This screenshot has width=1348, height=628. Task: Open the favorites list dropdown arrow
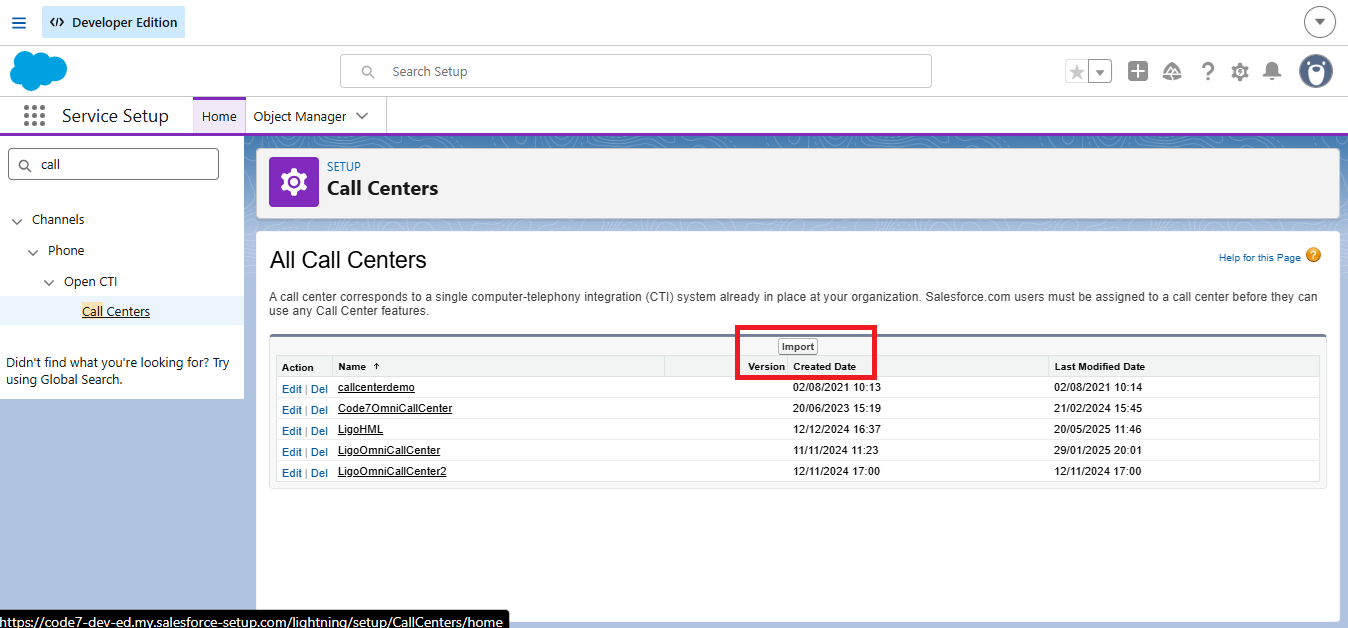coord(1100,72)
